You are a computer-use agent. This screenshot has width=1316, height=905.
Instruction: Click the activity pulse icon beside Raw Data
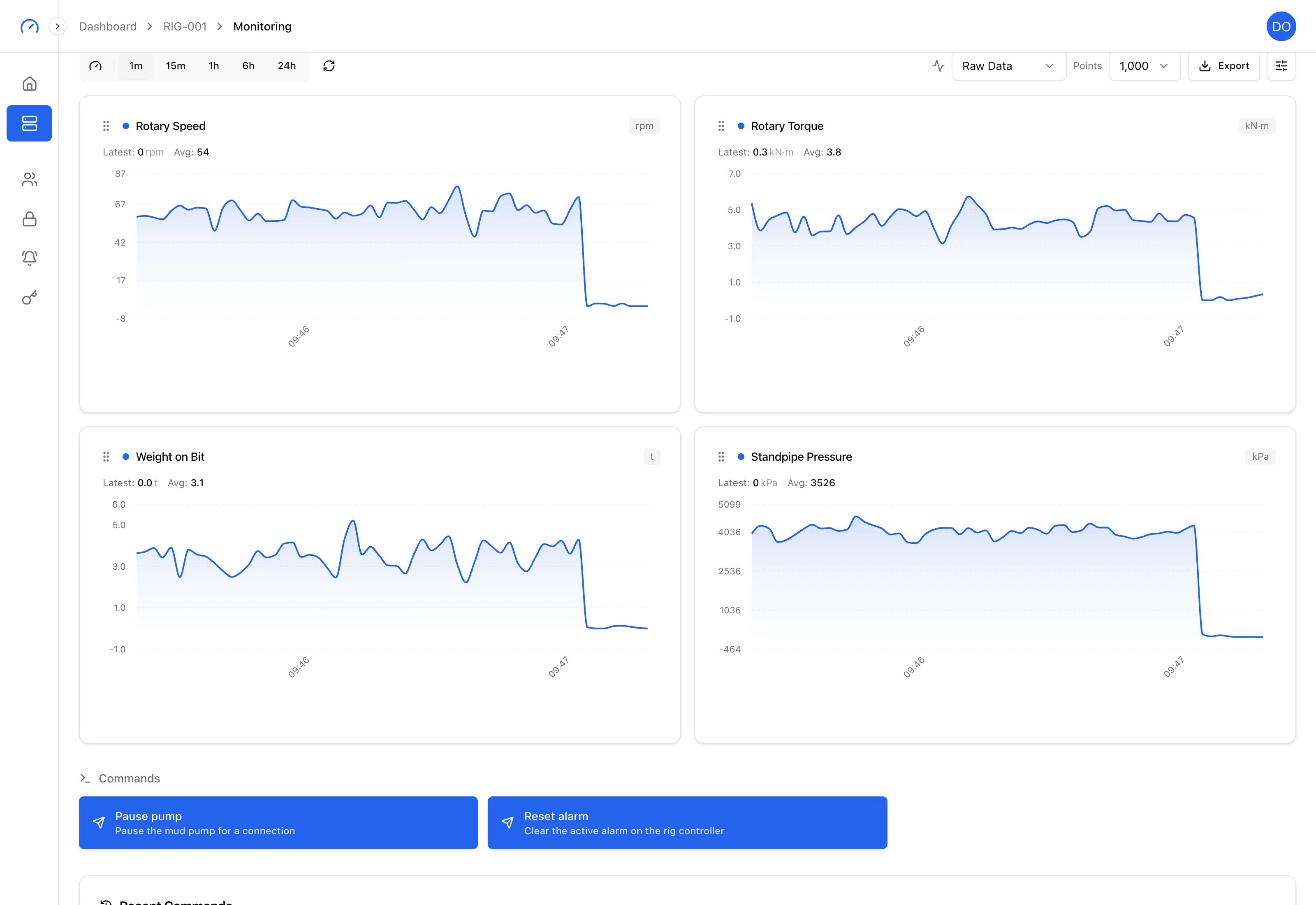click(x=938, y=66)
